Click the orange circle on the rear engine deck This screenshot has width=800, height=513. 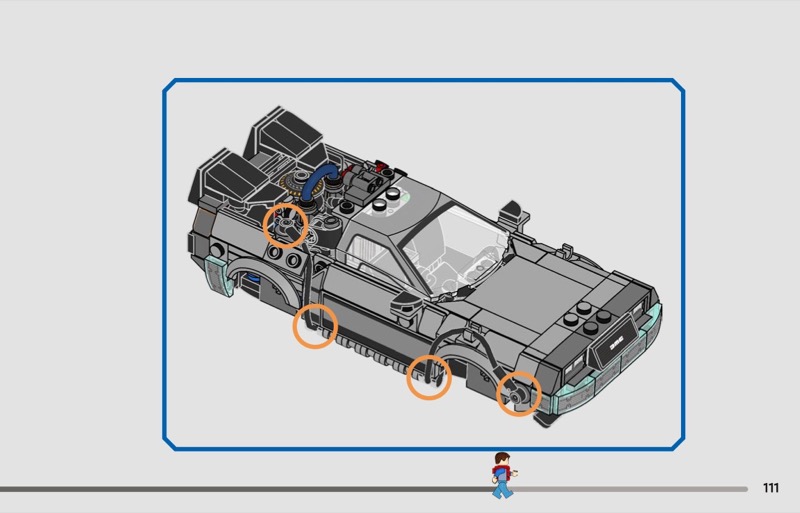(x=284, y=225)
